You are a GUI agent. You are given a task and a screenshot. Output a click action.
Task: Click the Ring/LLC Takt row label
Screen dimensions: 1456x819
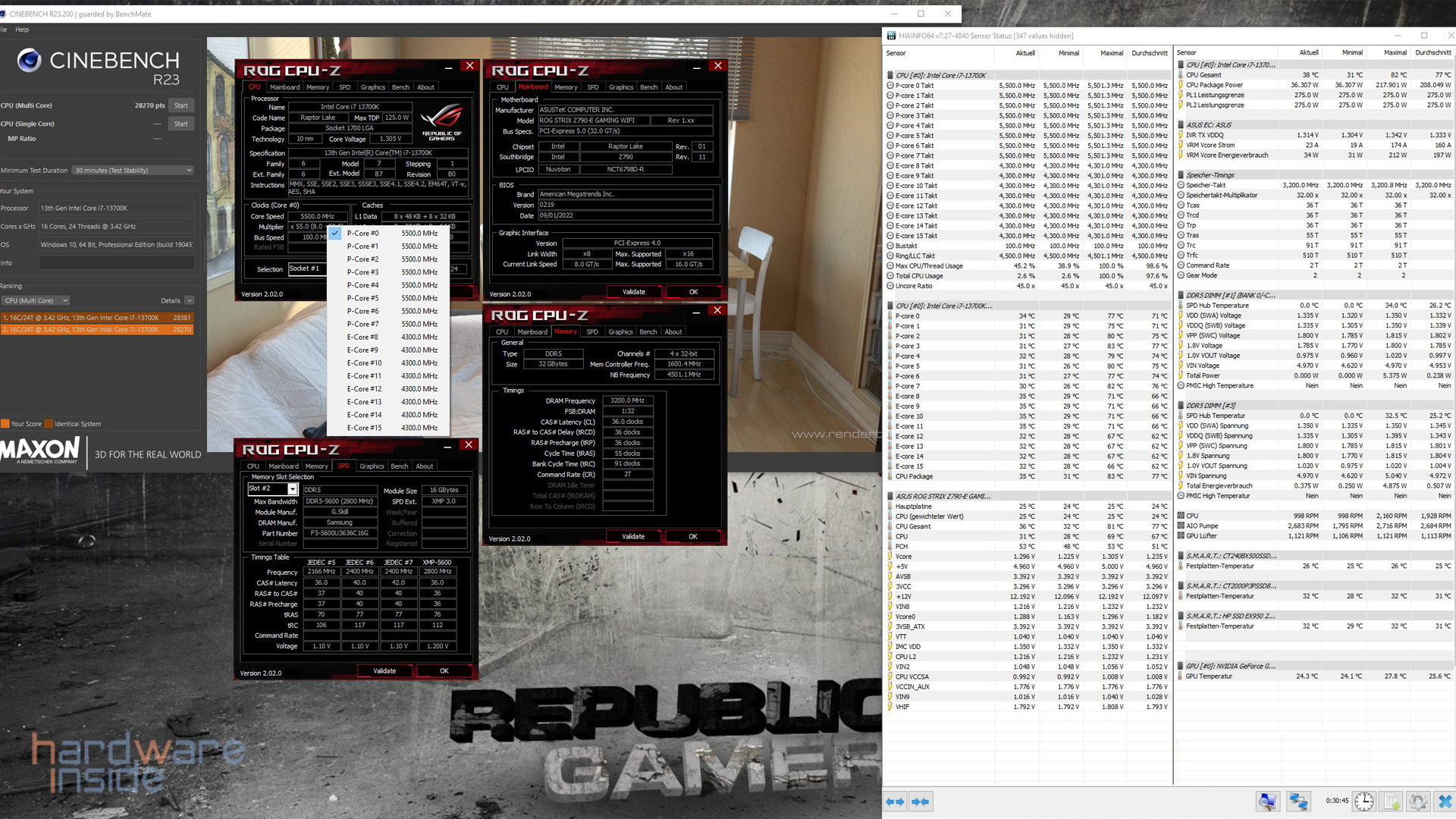click(x=915, y=256)
